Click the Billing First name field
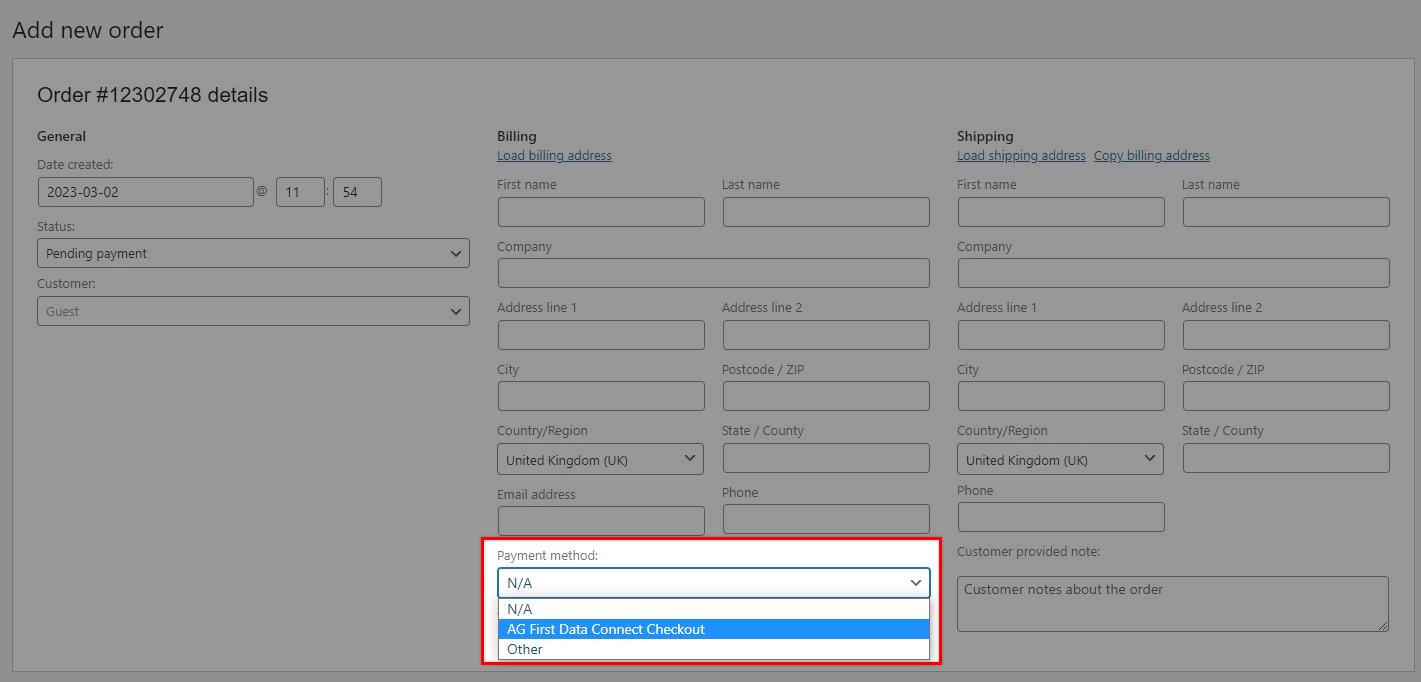Screen dimensions: 1421x682 pyautogui.click(x=601, y=212)
